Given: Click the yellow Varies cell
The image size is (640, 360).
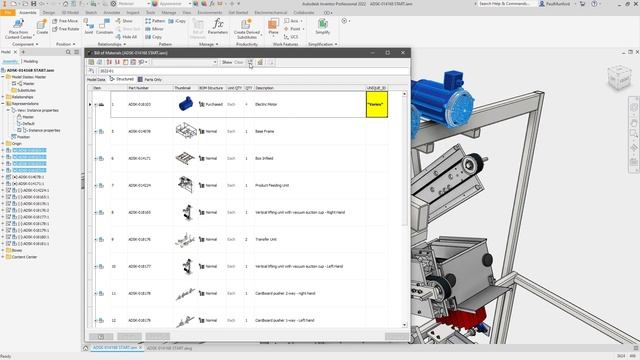Looking at the screenshot, I should [x=377, y=104].
